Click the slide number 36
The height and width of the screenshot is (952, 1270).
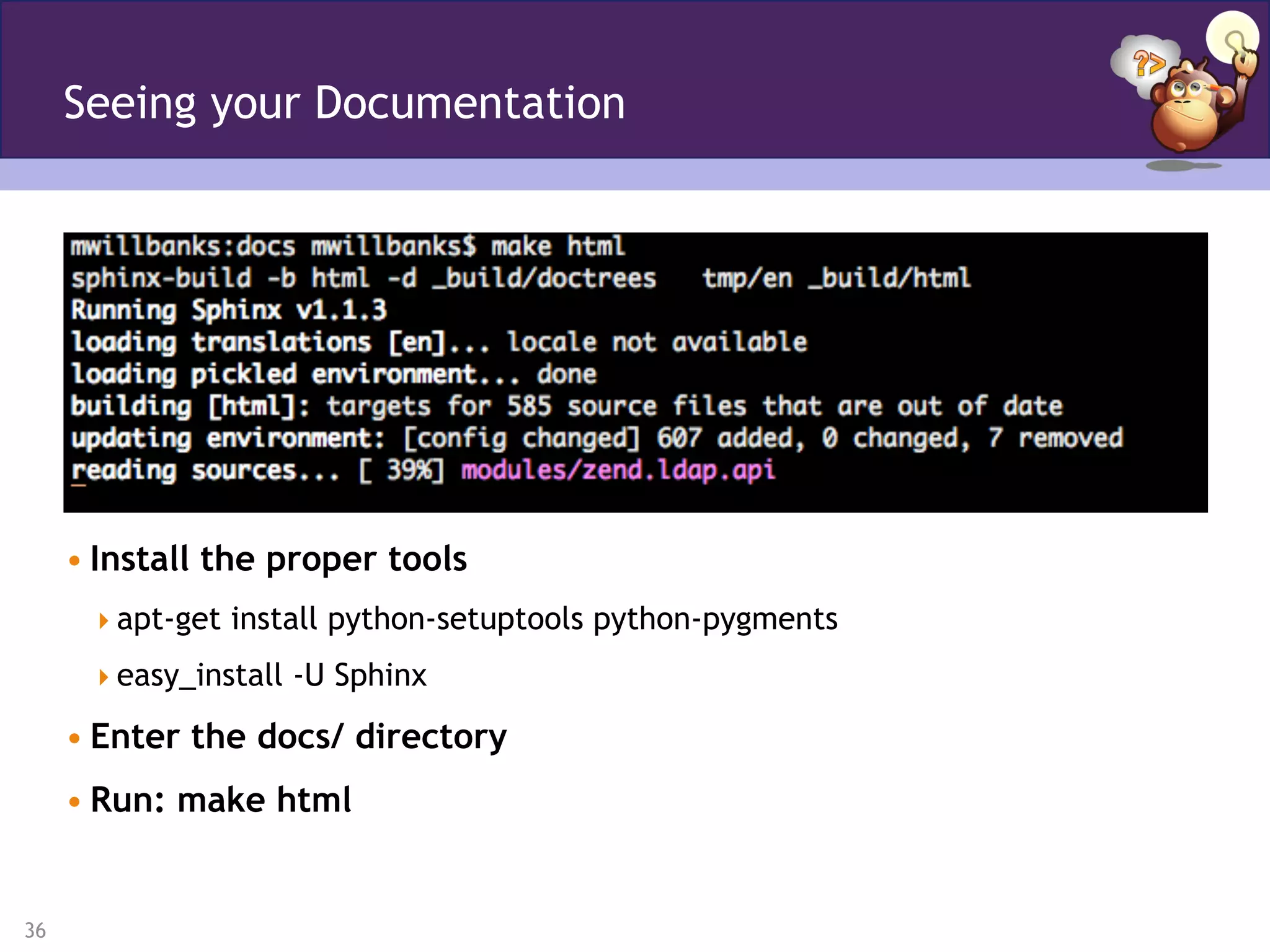(x=35, y=930)
